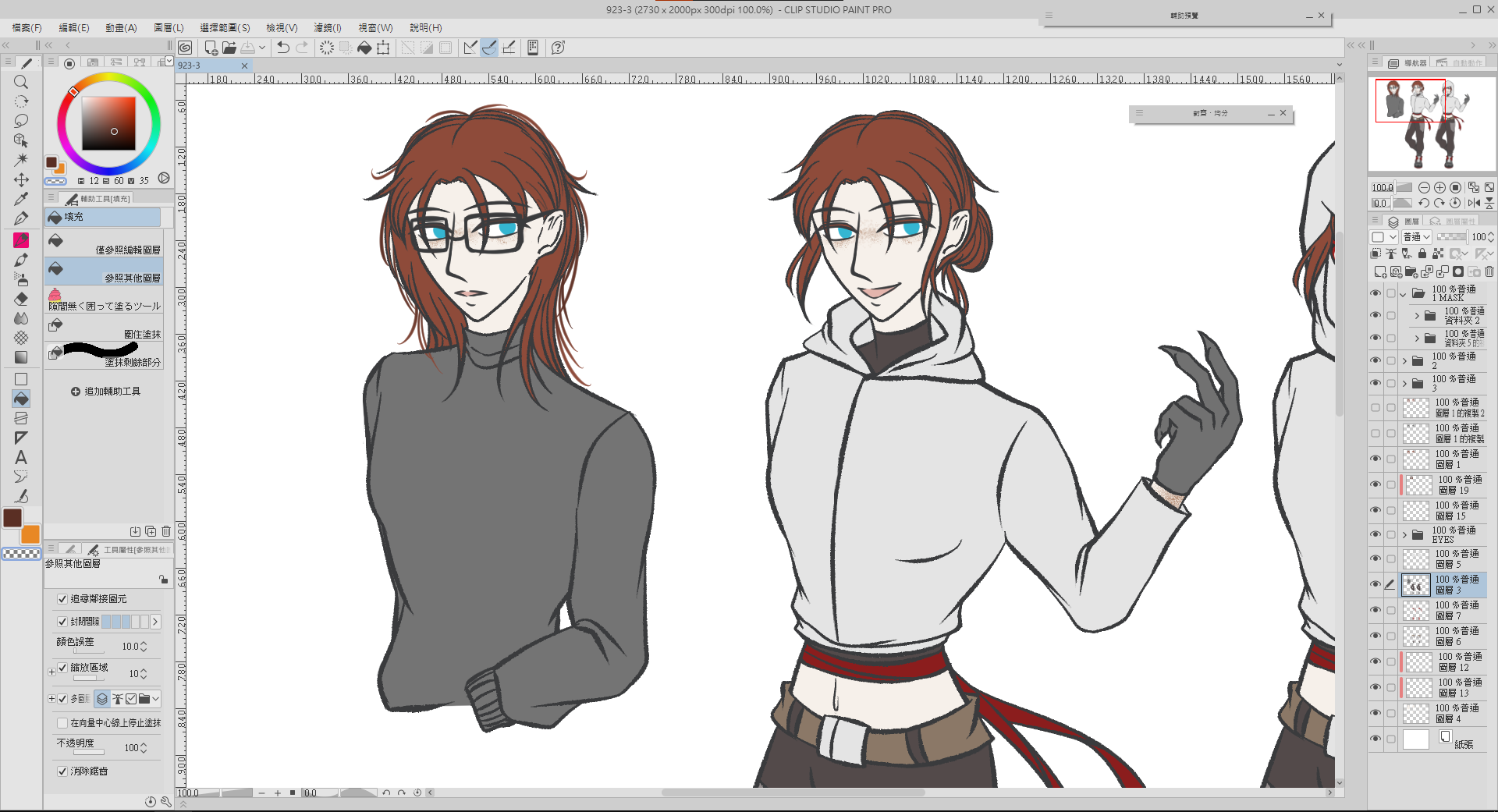This screenshot has height=812, width=1498.
Task: Open the 圖層(L) menu
Action: (169, 27)
